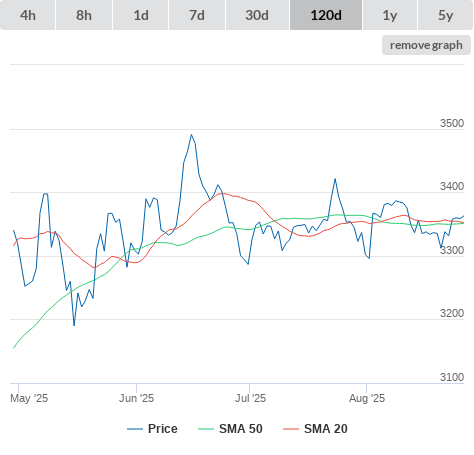Click the Jul '25 axis tick label

point(250,398)
